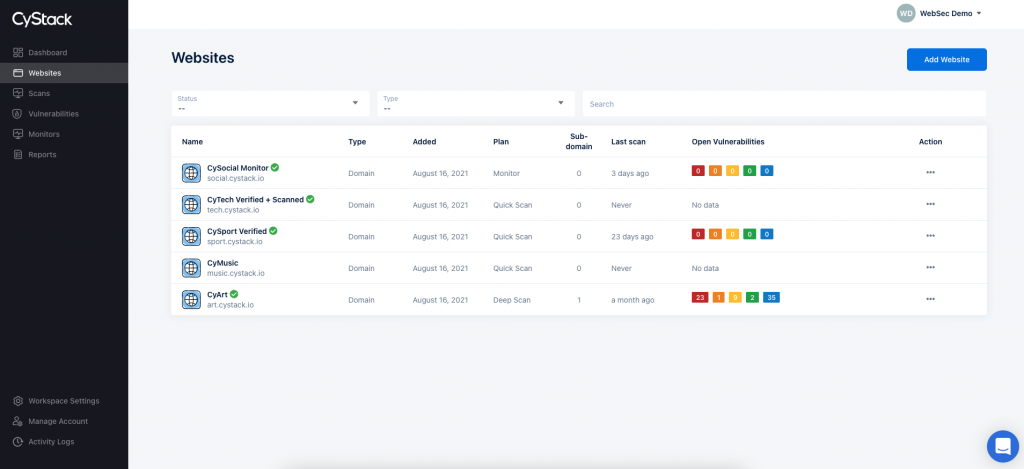Click the Last scan column header

pyautogui.click(x=628, y=142)
